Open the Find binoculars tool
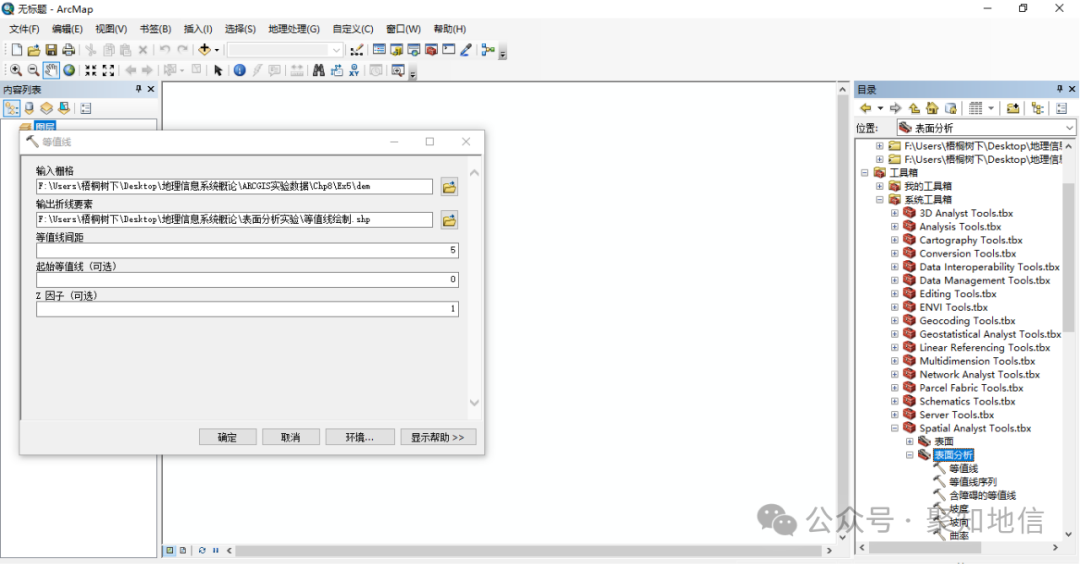 [x=318, y=70]
